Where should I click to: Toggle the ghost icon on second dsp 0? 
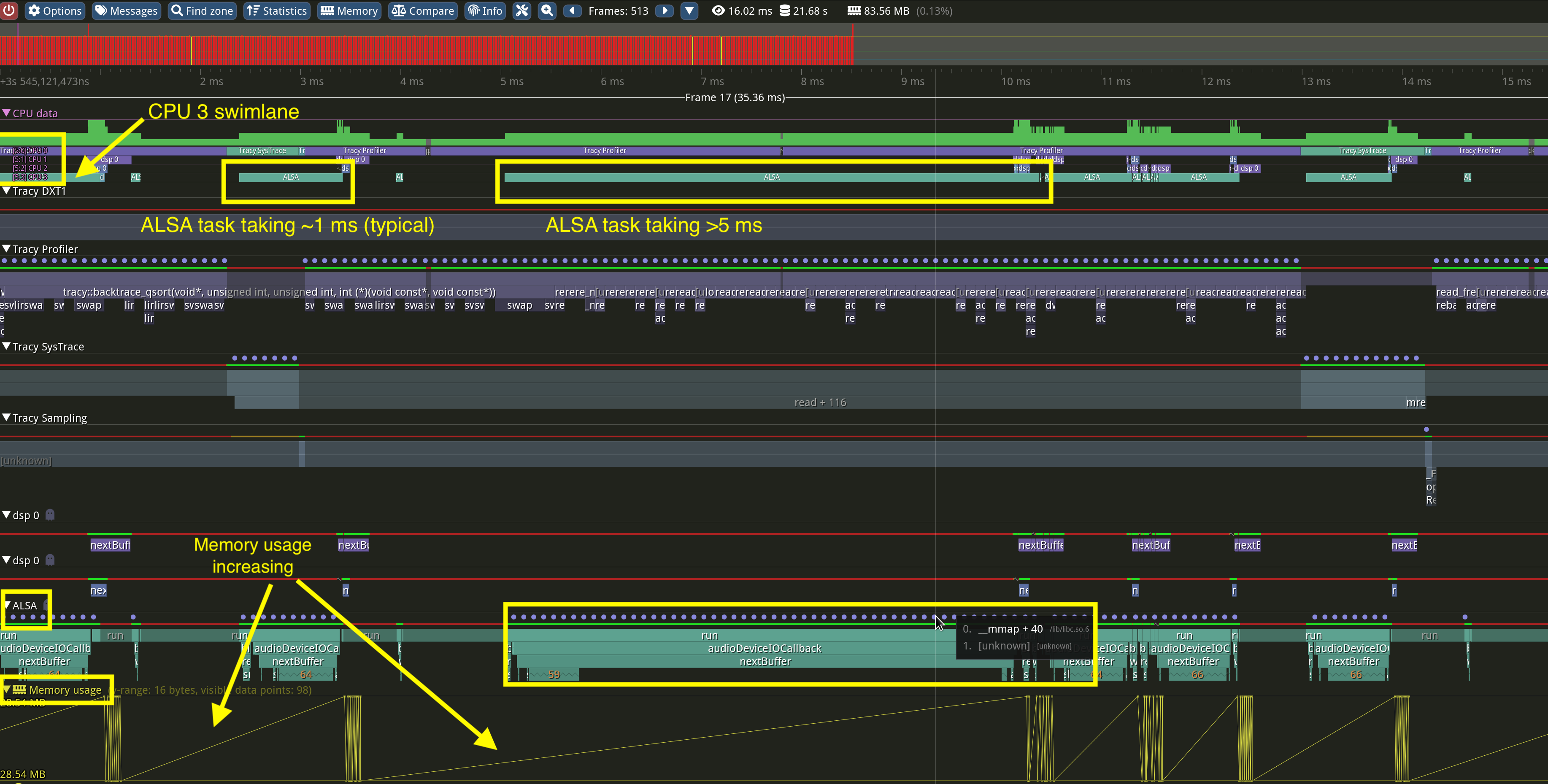[51, 560]
